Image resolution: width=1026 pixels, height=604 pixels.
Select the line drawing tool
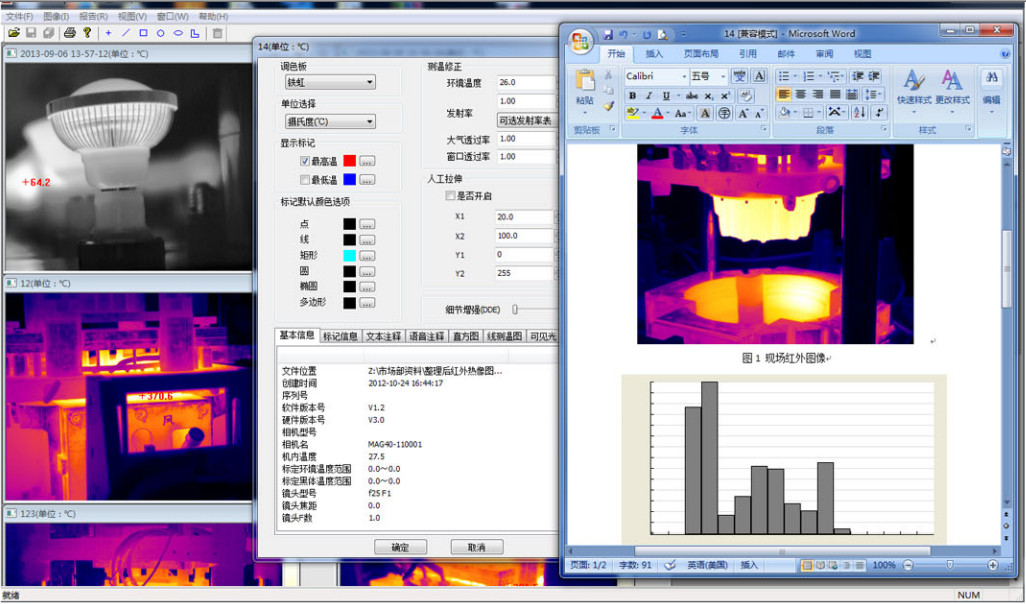pyautogui.click(x=125, y=33)
